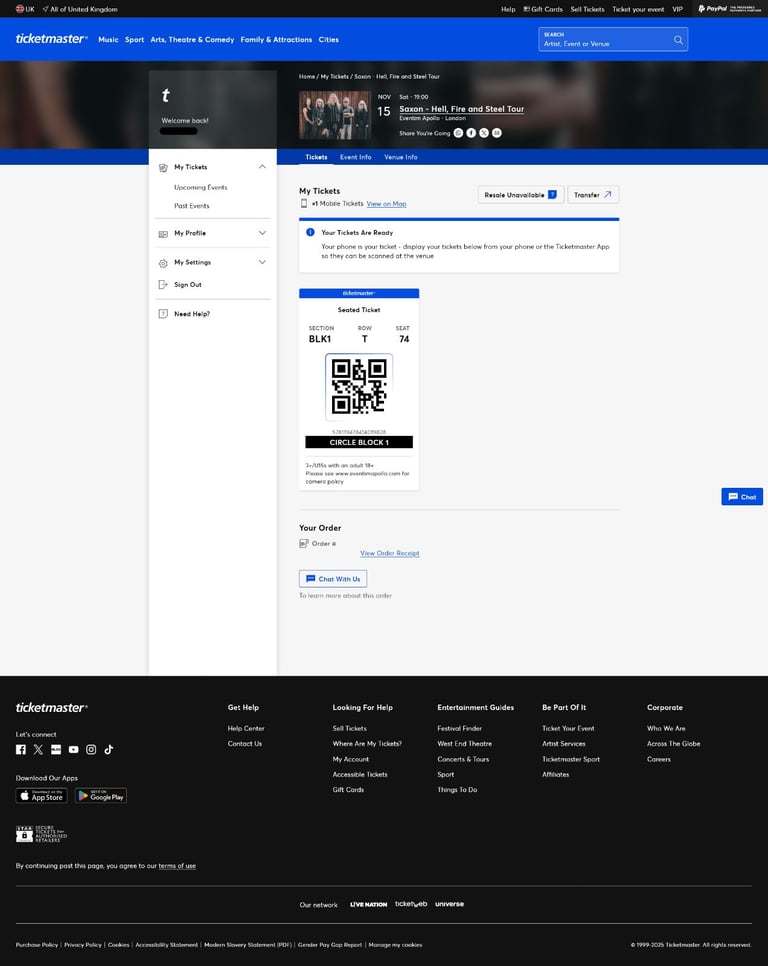Viewport: 768px width, 966px height.
Task: Expand the My Profile section chevron
Action: tap(262, 233)
